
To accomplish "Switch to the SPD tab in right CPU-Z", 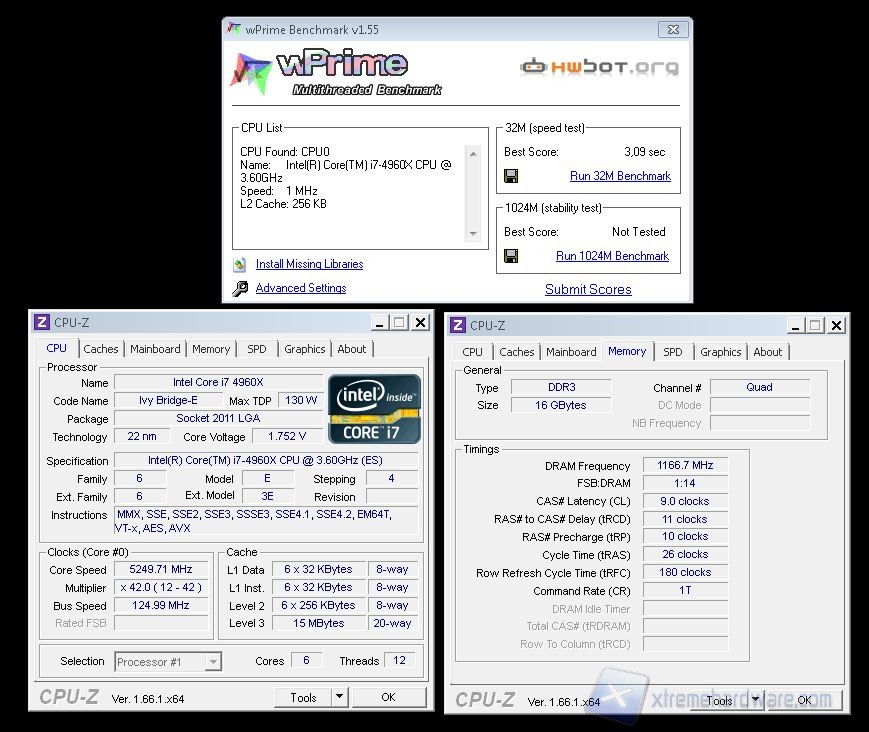I will (x=673, y=352).
